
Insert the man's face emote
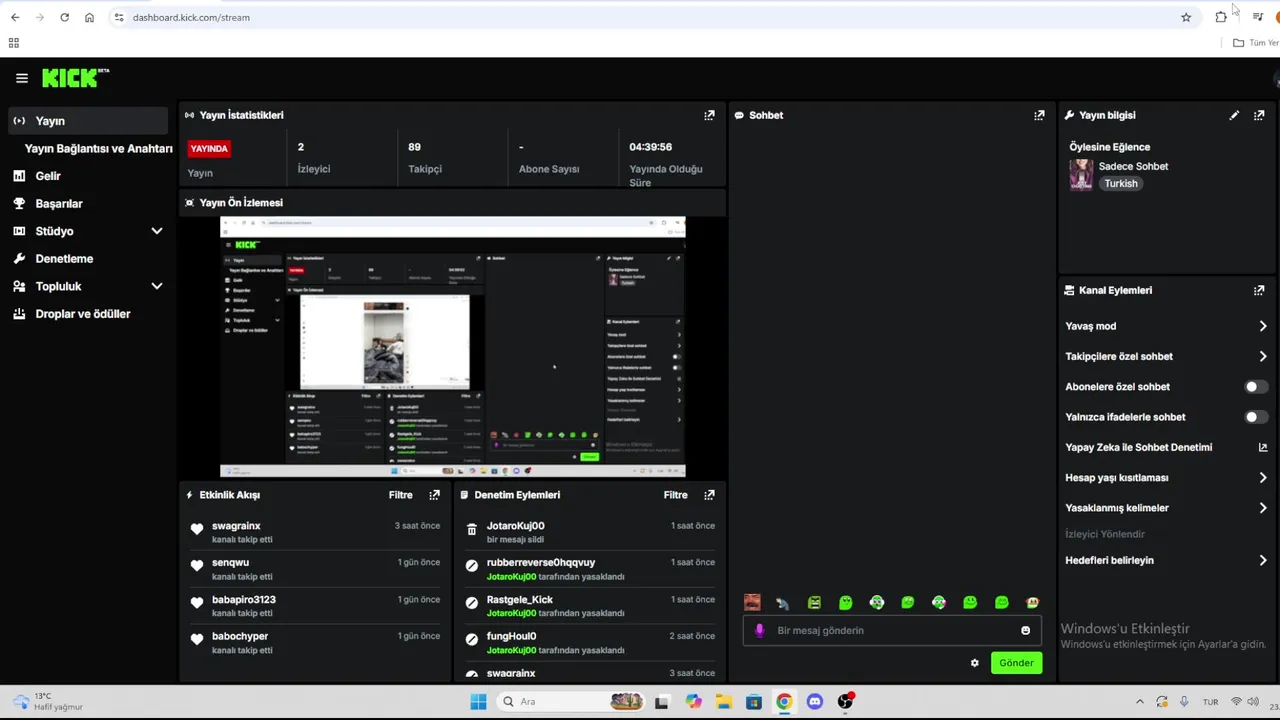pyautogui.click(x=752, y=602)
